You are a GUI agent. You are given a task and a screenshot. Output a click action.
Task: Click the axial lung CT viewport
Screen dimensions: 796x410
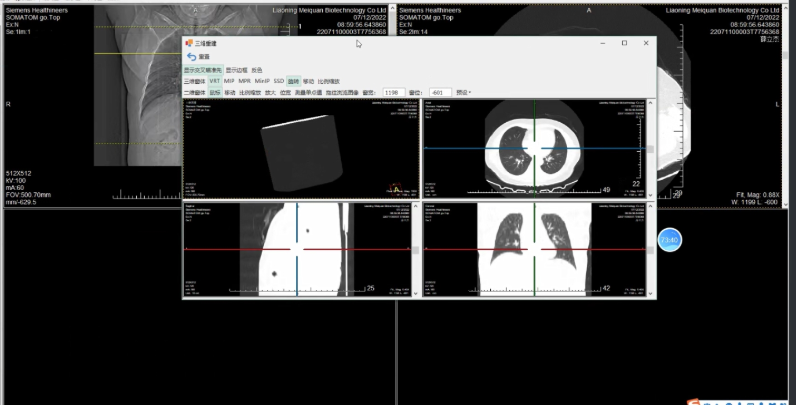click(534, 148)
